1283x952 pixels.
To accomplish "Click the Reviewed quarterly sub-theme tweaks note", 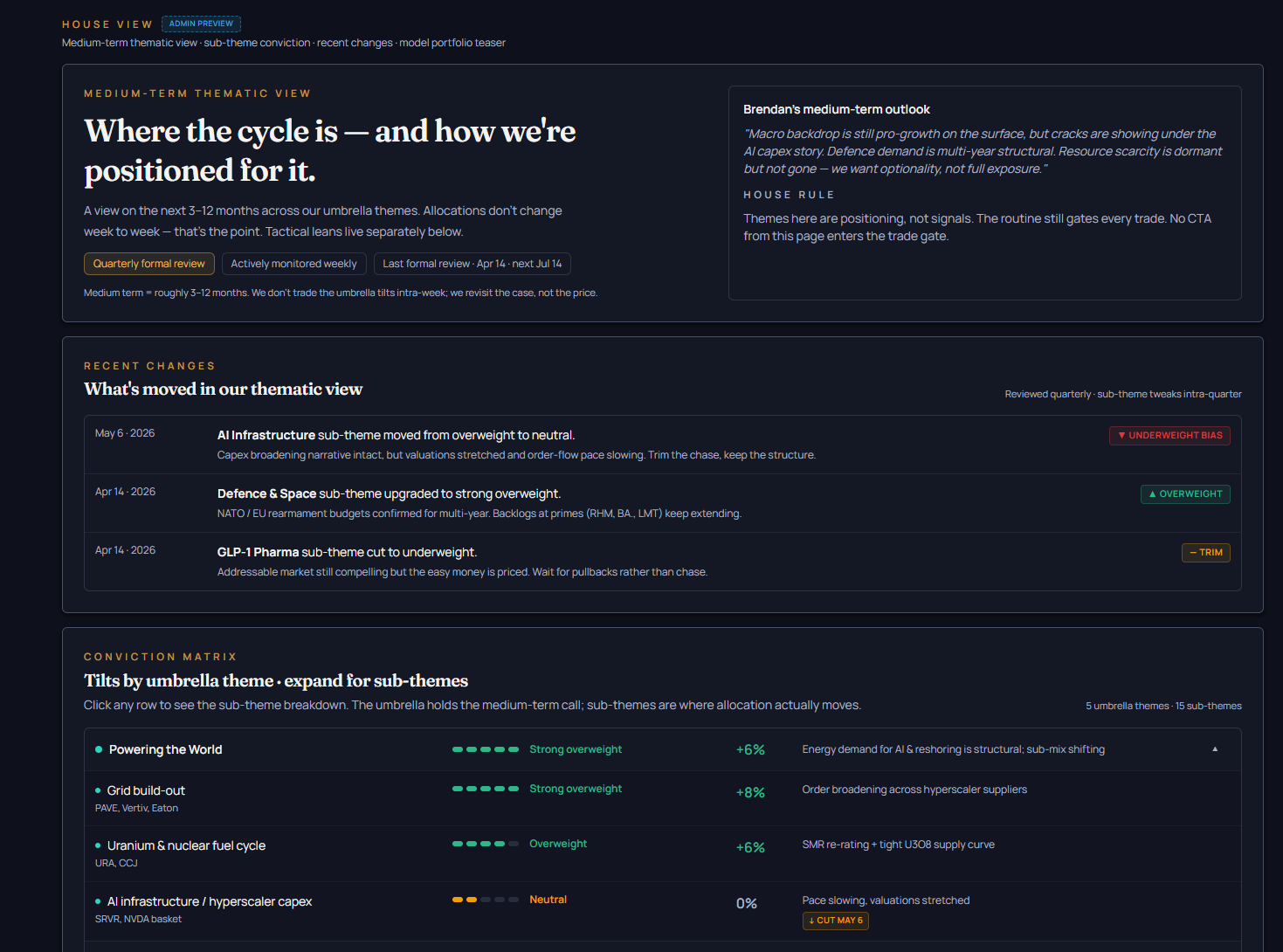I will [x=1123, y=394].
